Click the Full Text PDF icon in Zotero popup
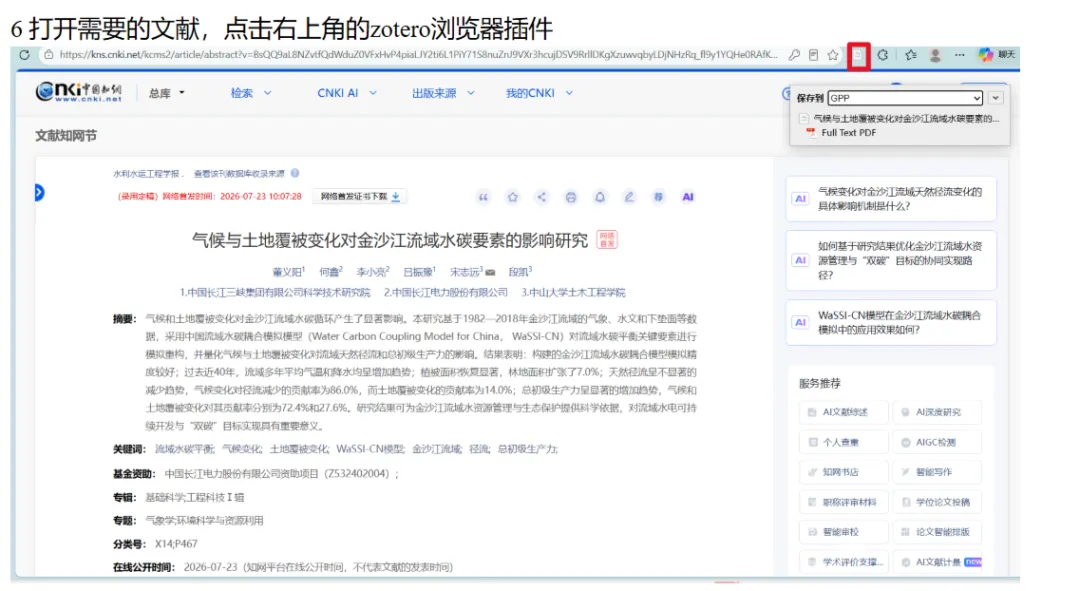 tap(811, 133)
